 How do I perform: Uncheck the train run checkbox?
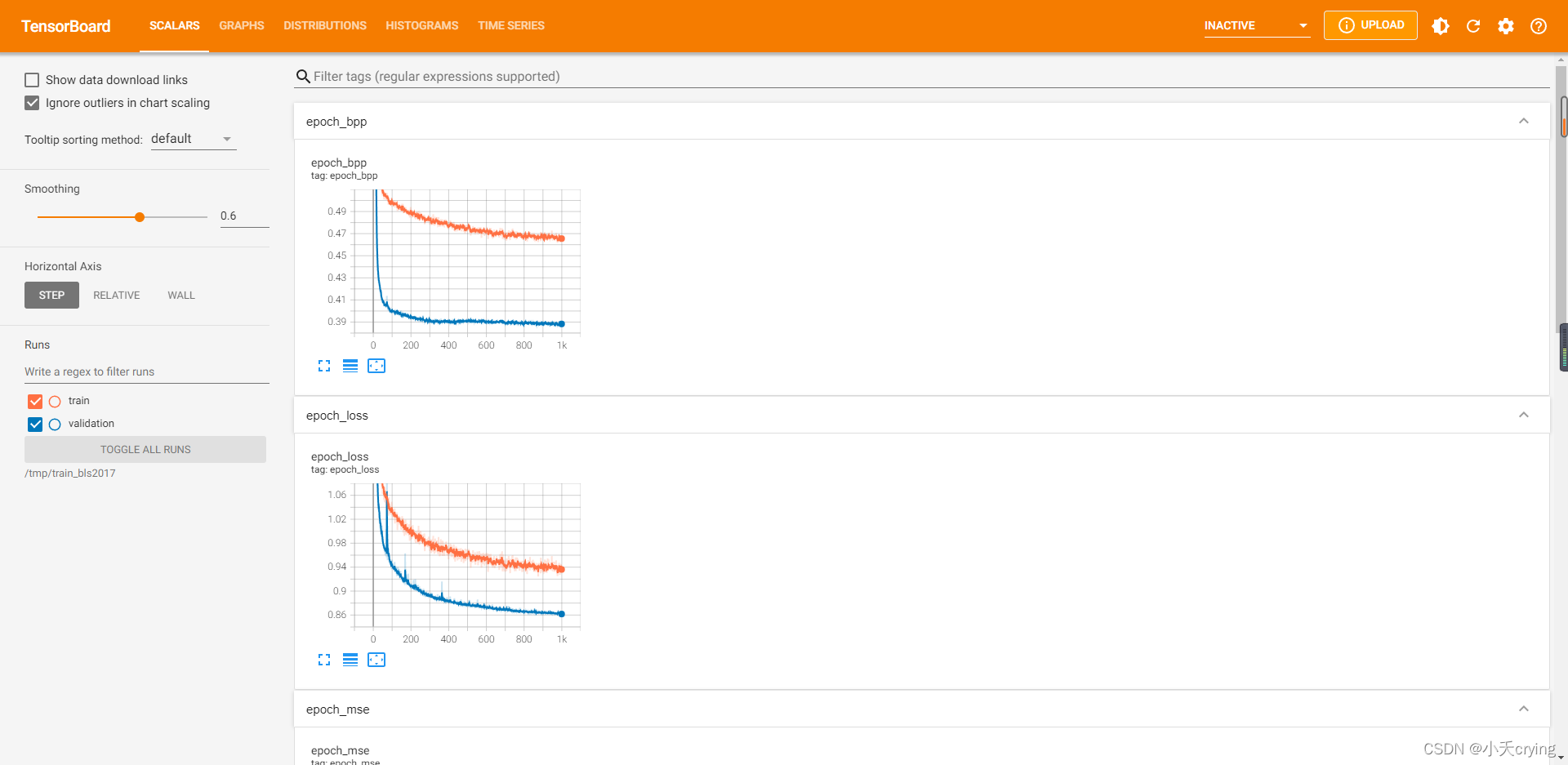pyautogui.click(x=35, y=401)
